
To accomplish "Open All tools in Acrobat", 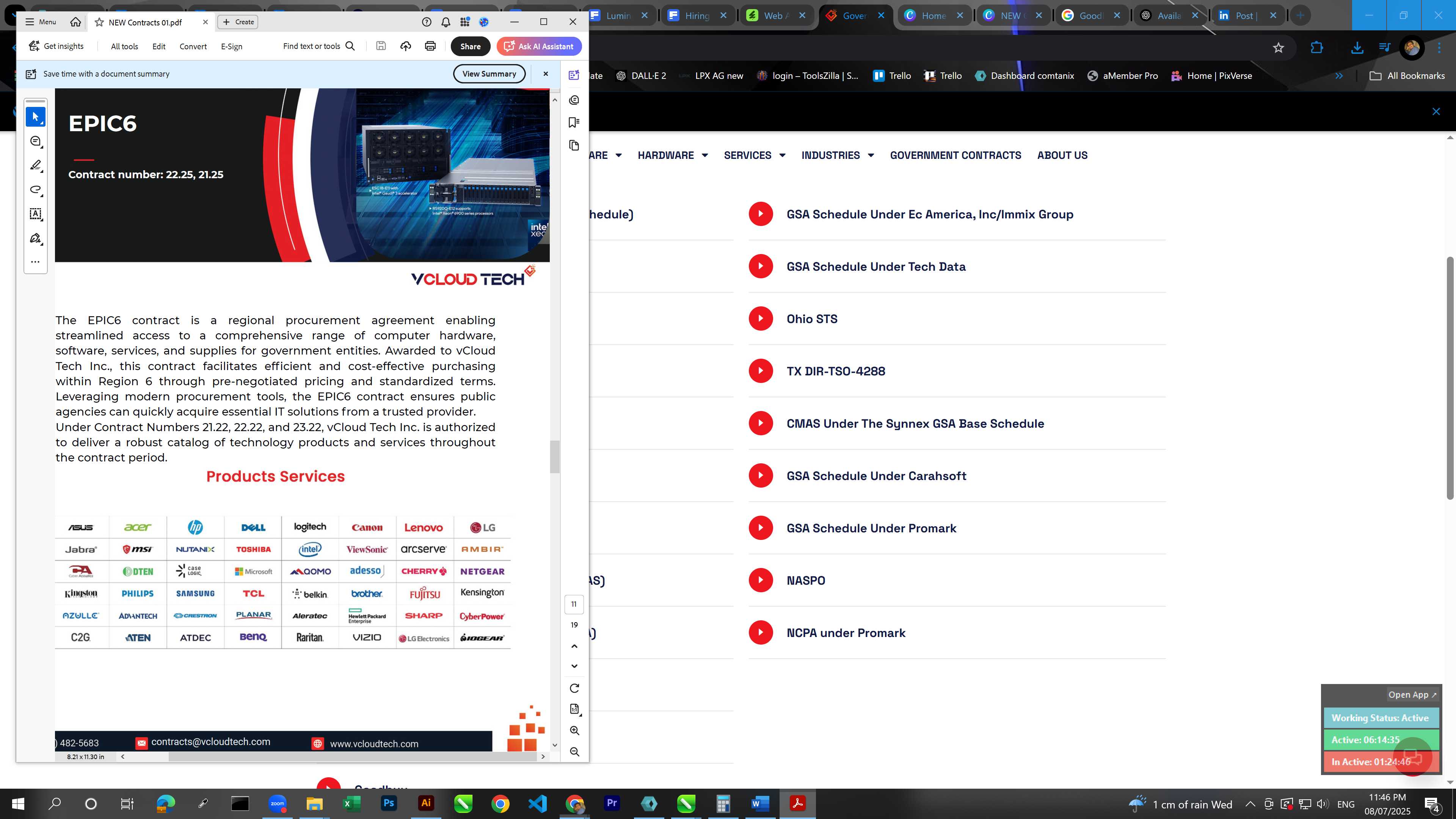I will point(124,46).
